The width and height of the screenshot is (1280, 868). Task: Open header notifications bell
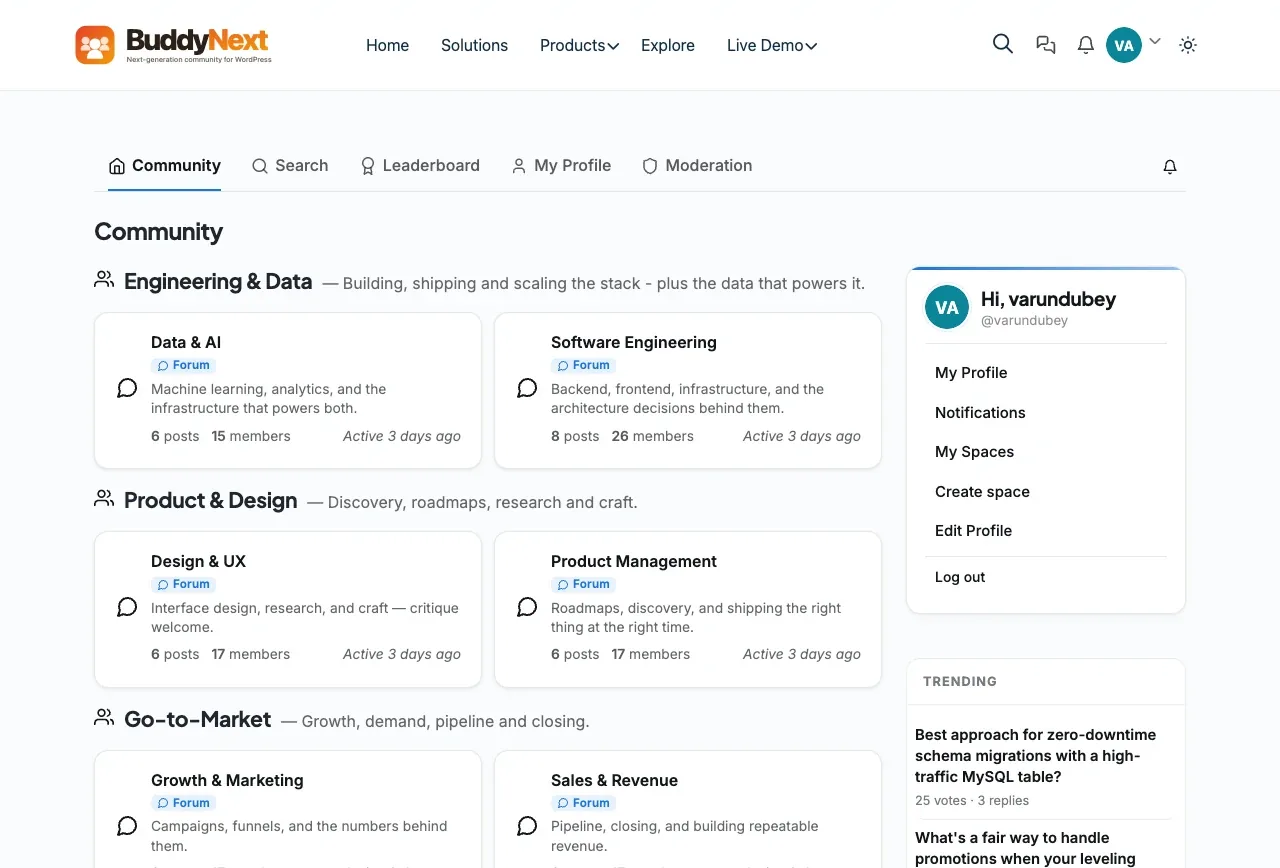coord(1086,45)
